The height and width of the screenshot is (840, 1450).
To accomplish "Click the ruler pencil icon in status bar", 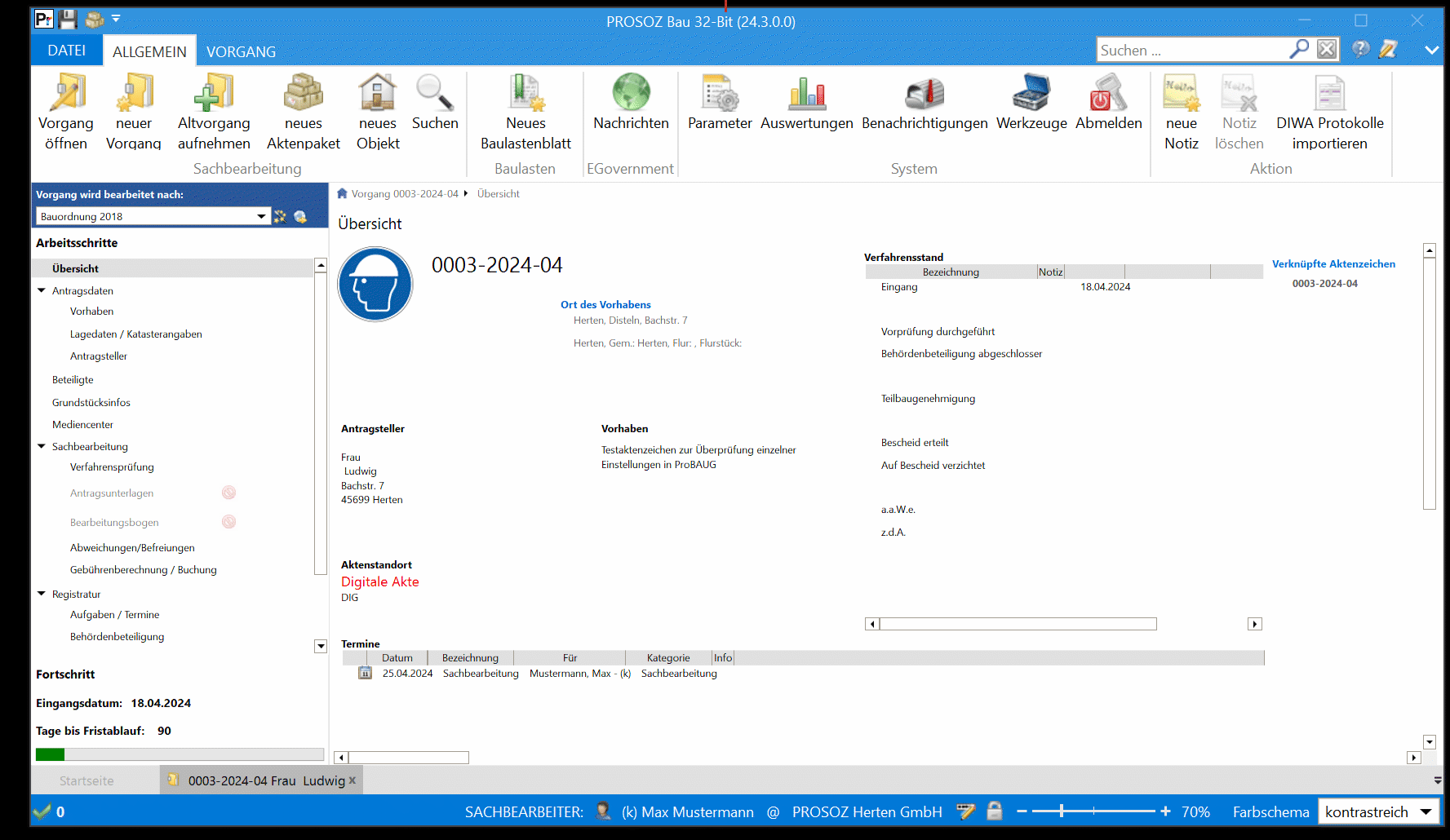I will point(965,811).
